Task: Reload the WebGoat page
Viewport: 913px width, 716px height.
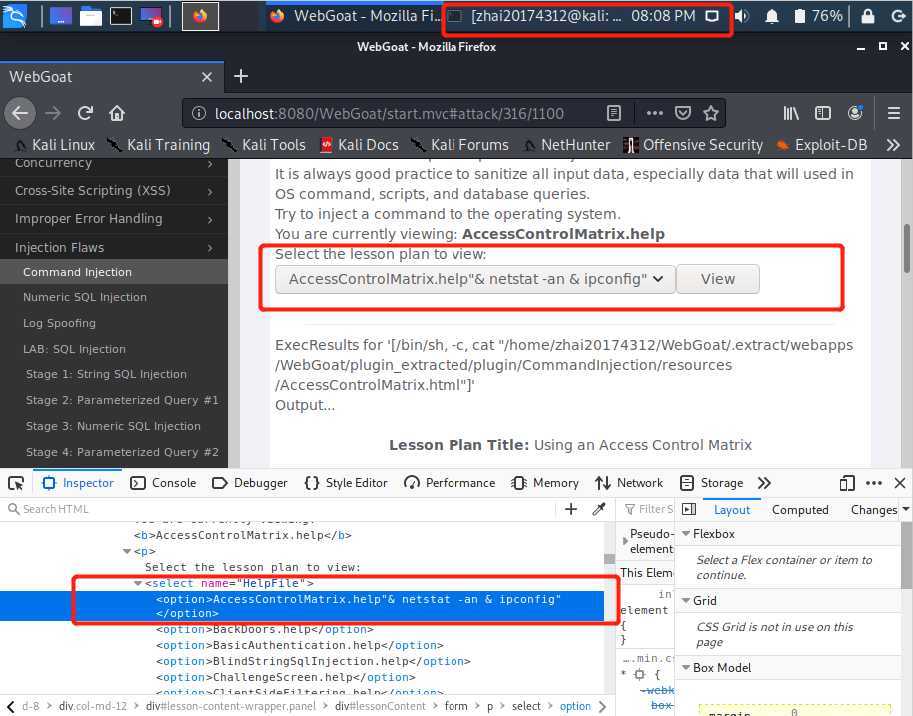Action: pos(86,113)
